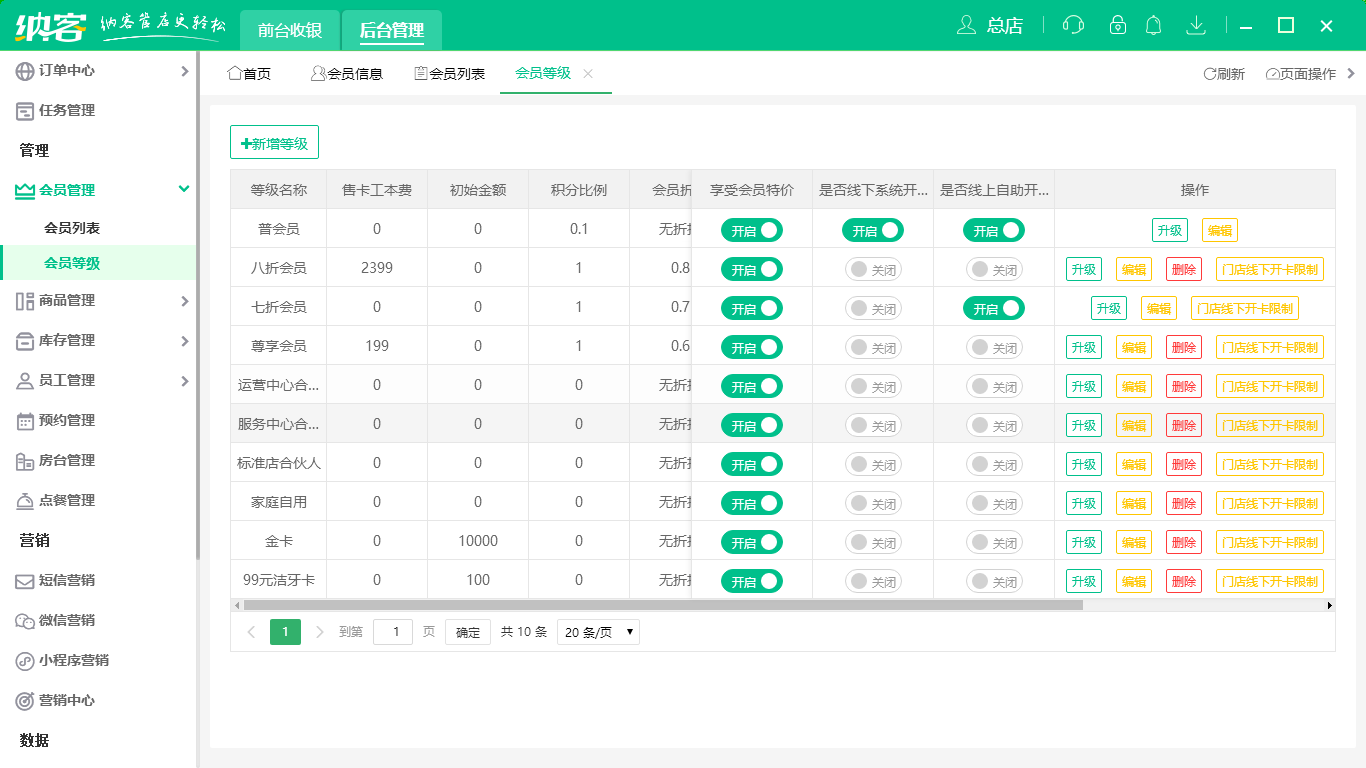
Task: Click the 房台管理 building icon
Action: 25,461
